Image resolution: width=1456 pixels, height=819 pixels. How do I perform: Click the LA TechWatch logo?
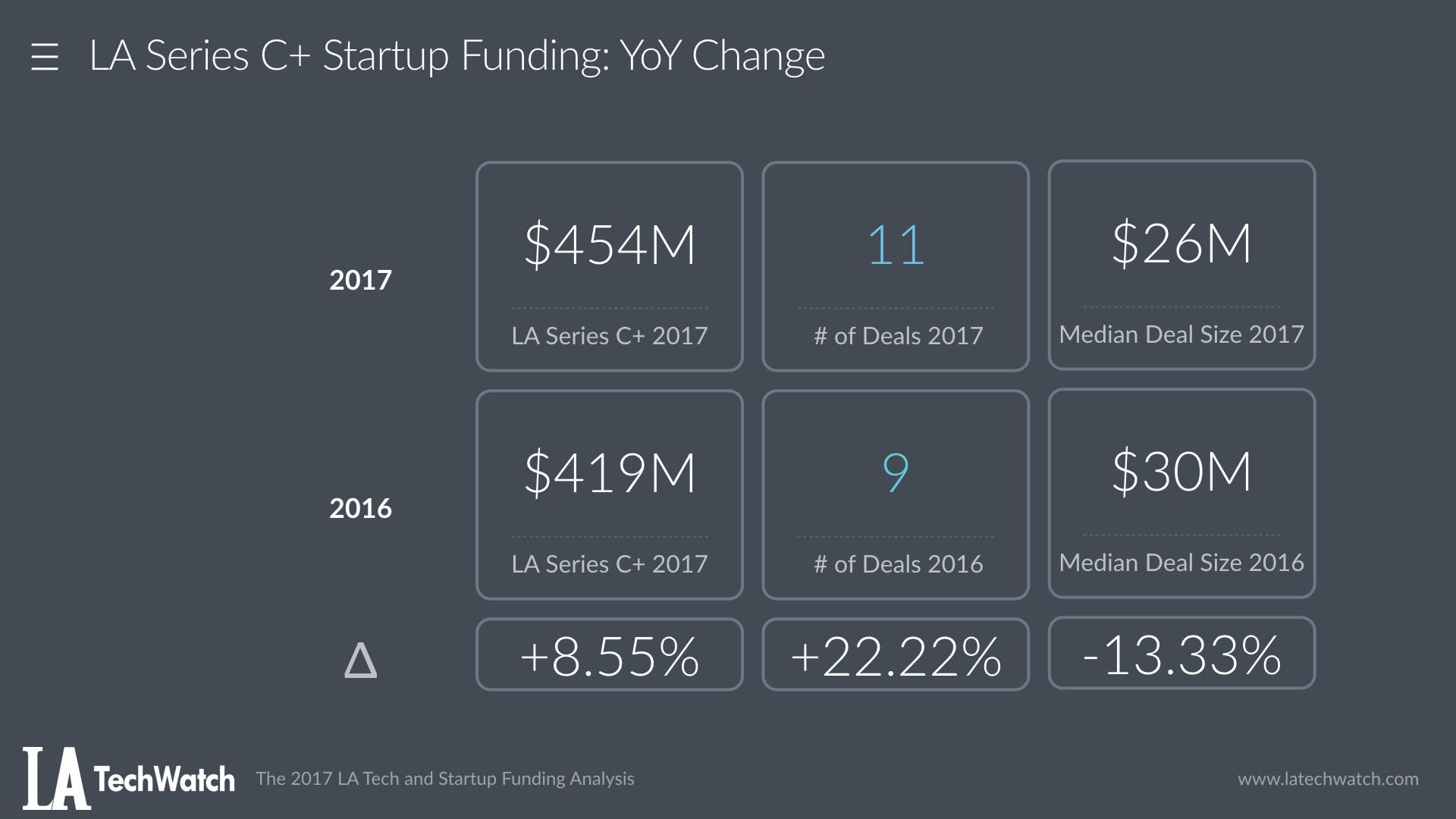pos(129,779)
